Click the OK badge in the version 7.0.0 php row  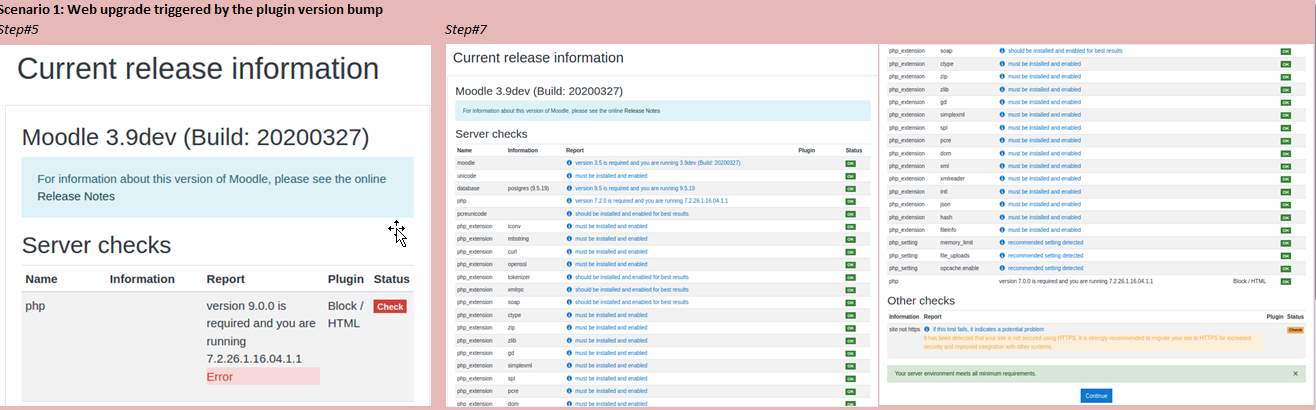[1286, 282]
